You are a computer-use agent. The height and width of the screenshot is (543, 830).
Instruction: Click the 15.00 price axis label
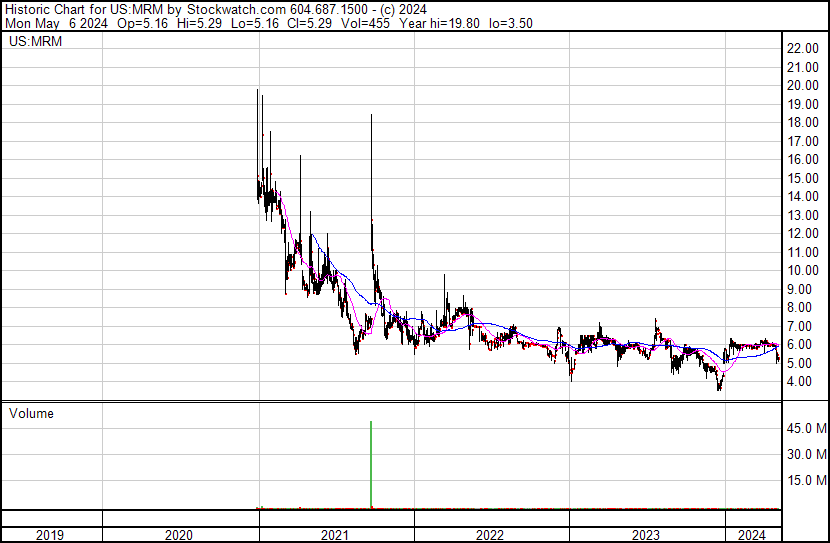[803, 178]
